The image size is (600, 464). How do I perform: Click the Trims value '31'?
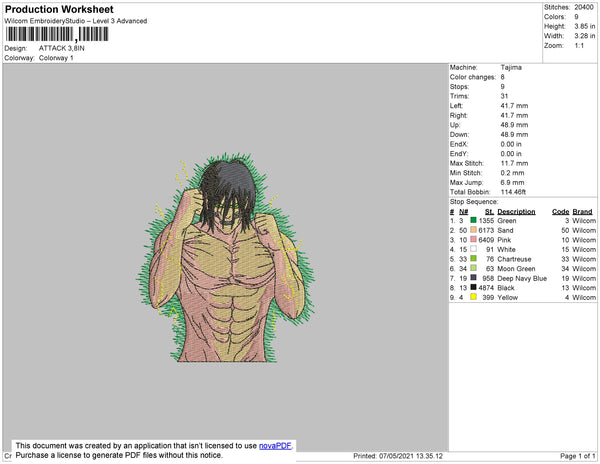click(504, 96)
